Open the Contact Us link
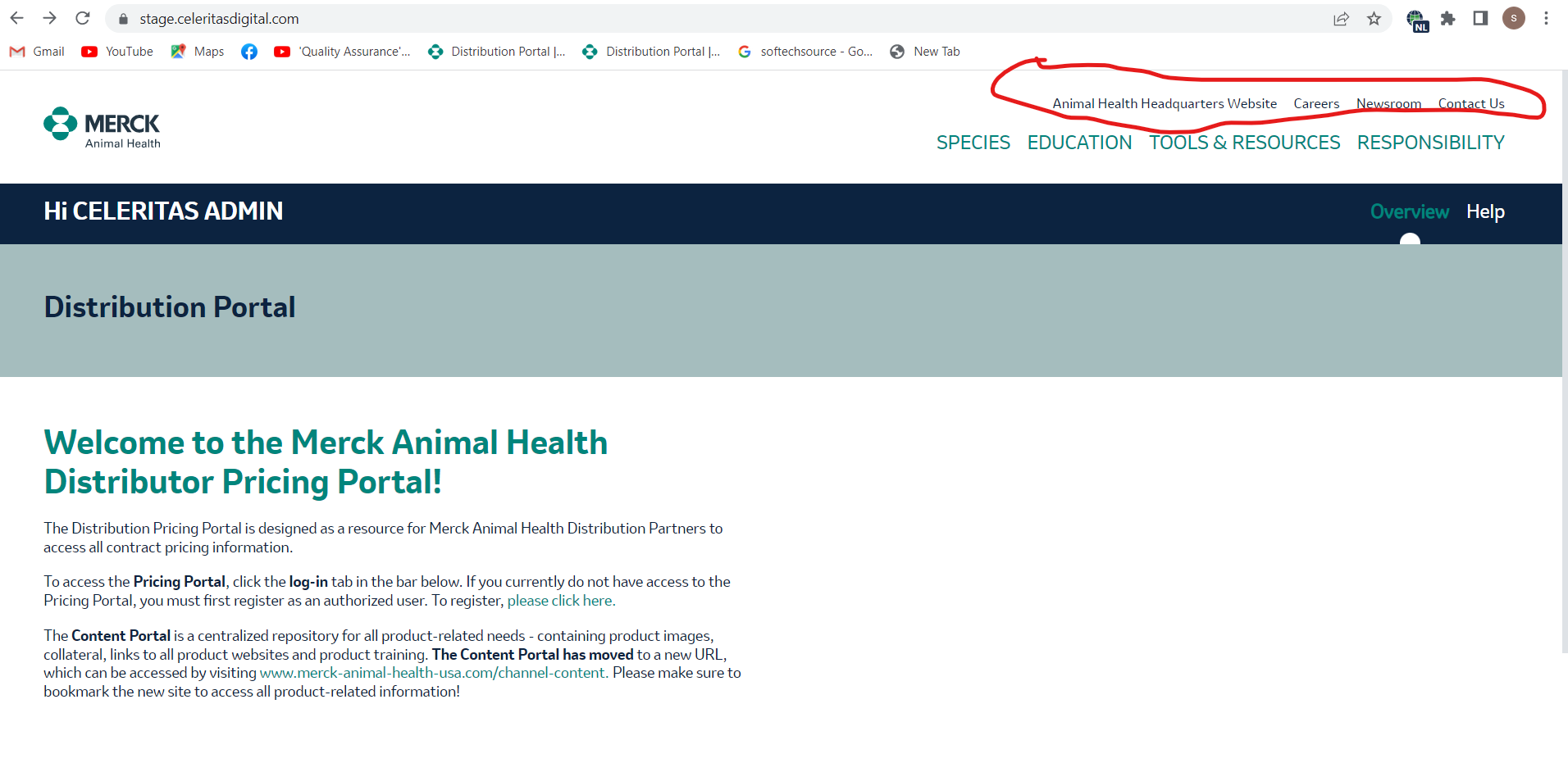 [x=1471, y=103]
